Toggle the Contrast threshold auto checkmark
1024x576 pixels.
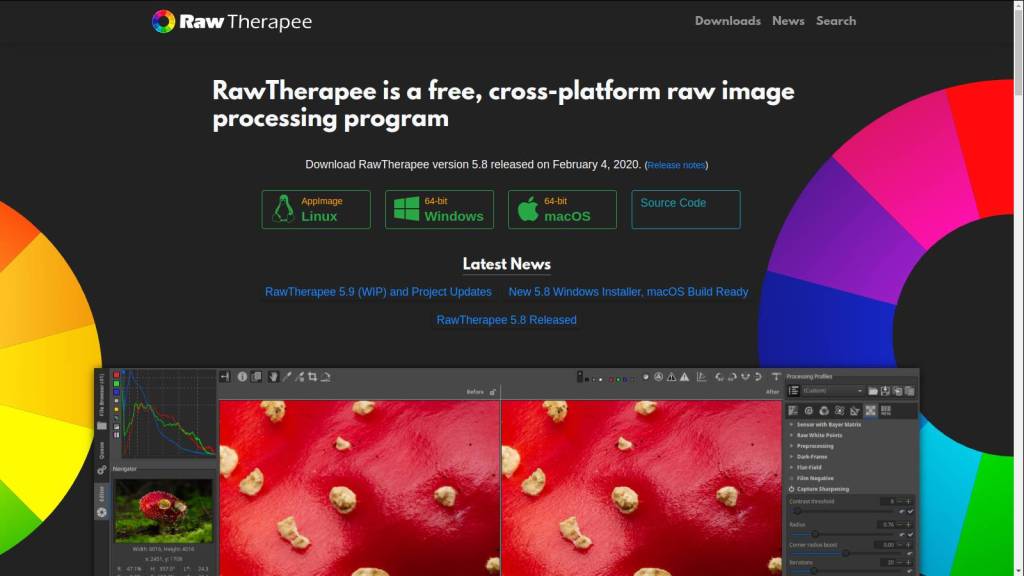pos(910,511)
